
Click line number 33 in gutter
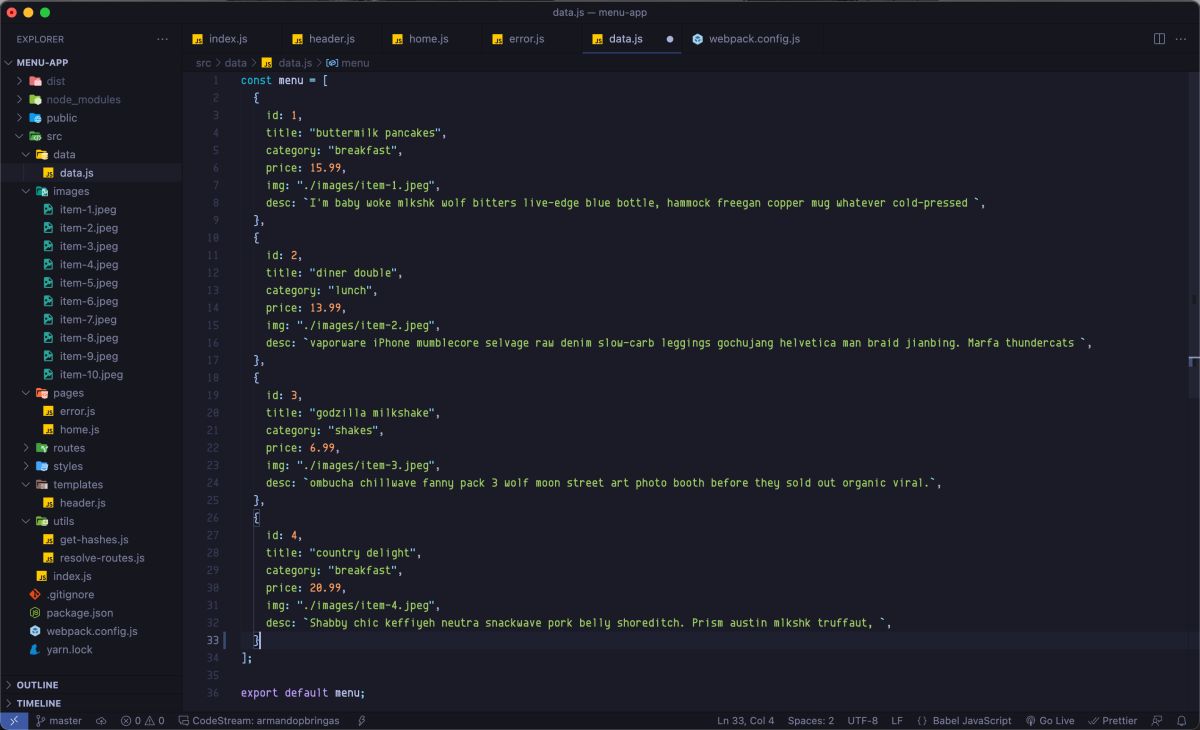212,640
